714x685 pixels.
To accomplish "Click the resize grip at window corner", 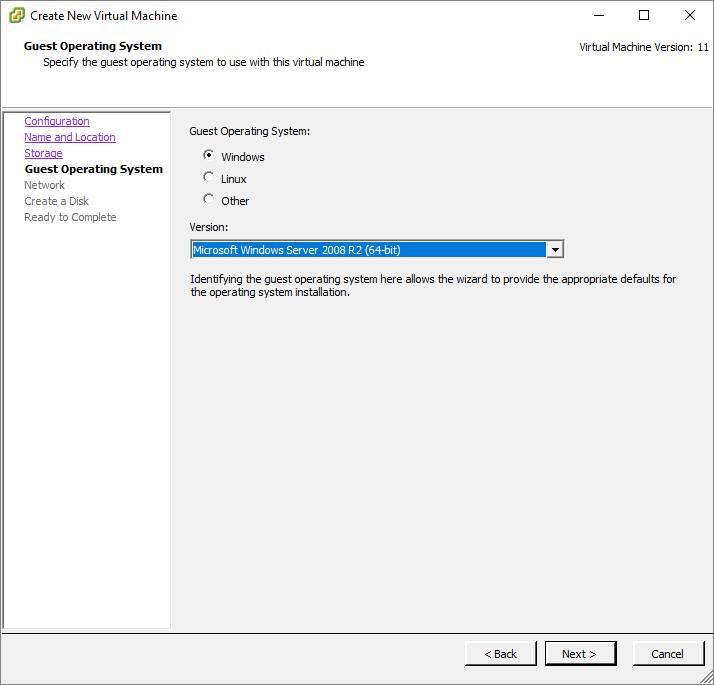I will (x=707, y=678).
